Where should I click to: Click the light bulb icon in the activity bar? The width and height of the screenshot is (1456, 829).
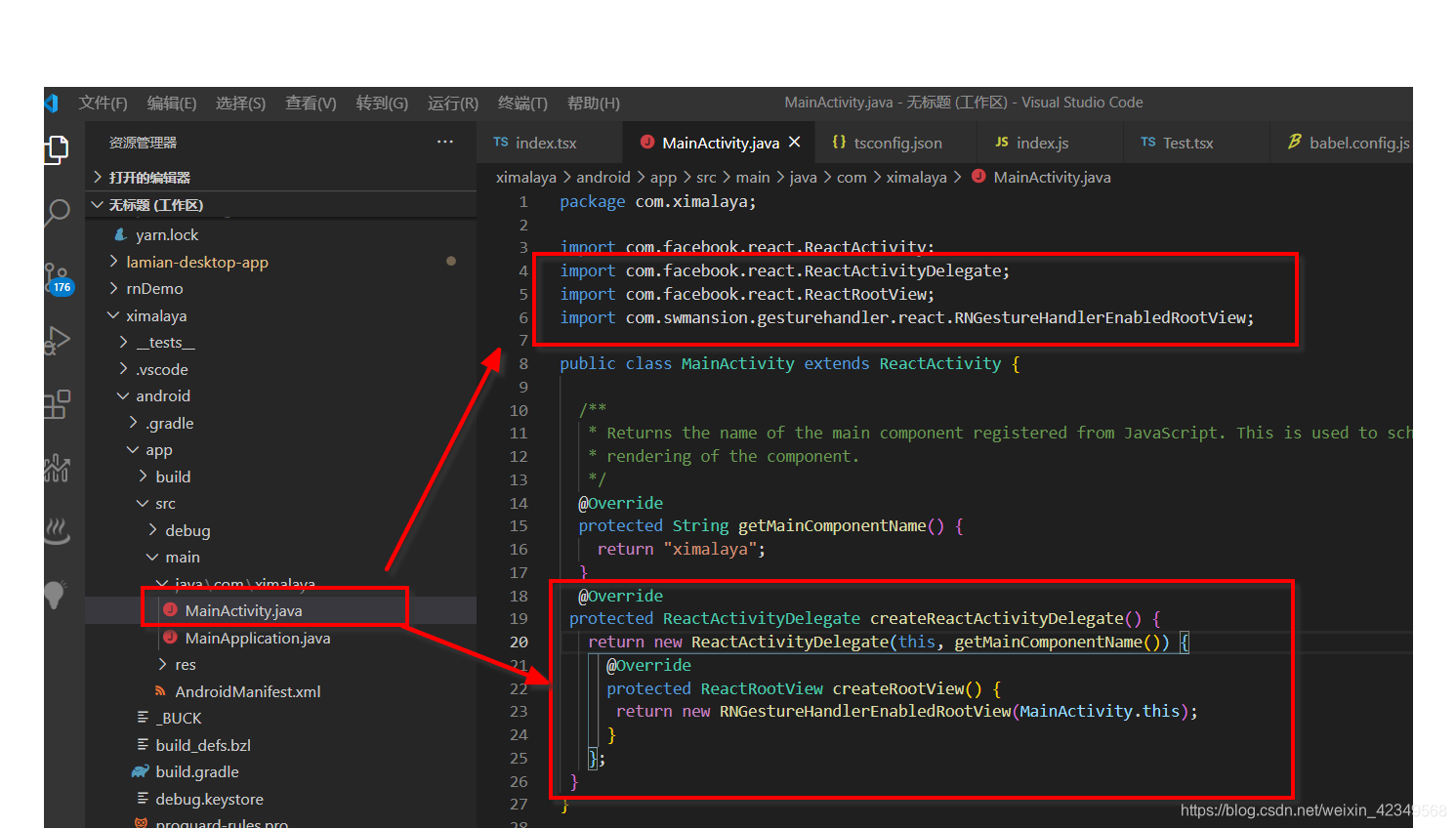(x=55, y=594)
